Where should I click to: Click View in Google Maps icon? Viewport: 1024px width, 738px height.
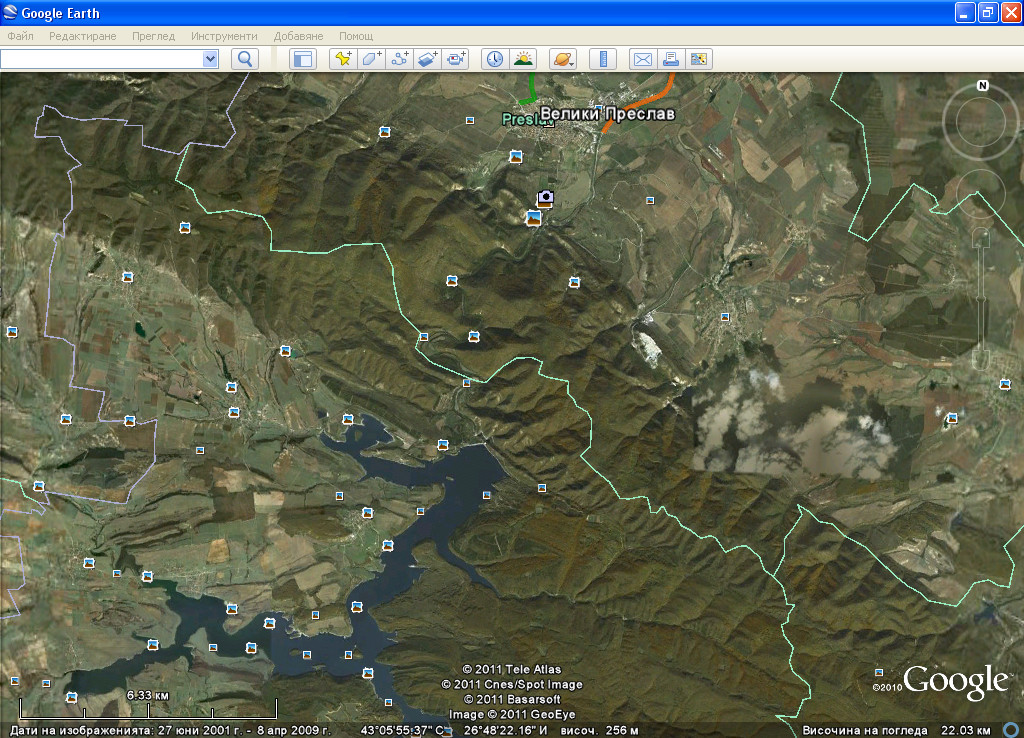click(x=699, y=59)
